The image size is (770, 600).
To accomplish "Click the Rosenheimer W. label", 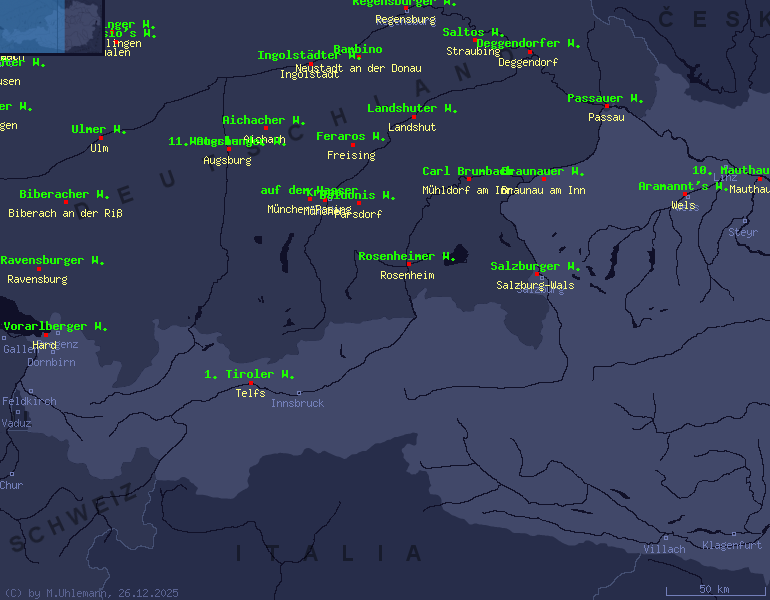I will click(407, 256).
